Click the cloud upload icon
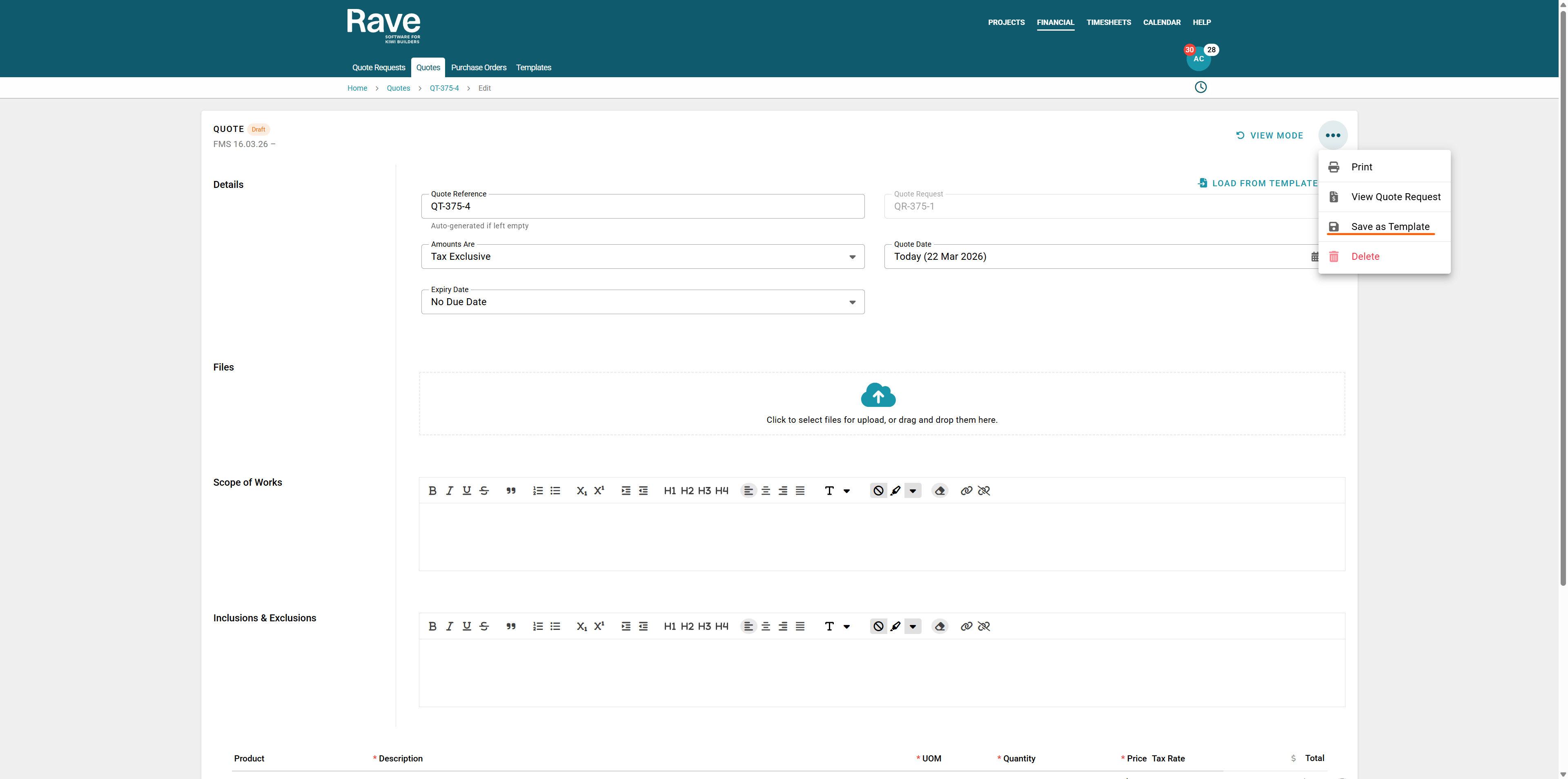Image resolution: width=1568 pixels, height=779 pixels. pyautogui.click(x=878, y=395)
